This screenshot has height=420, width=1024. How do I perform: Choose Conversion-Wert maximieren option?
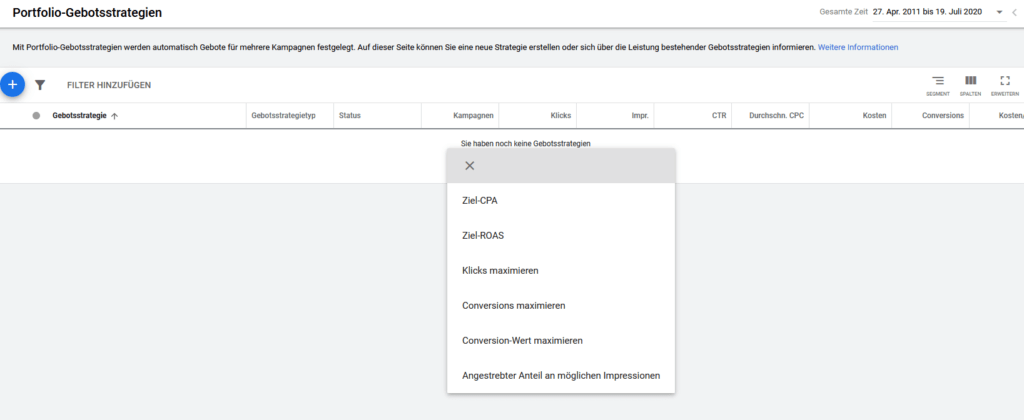pos(522,341)
